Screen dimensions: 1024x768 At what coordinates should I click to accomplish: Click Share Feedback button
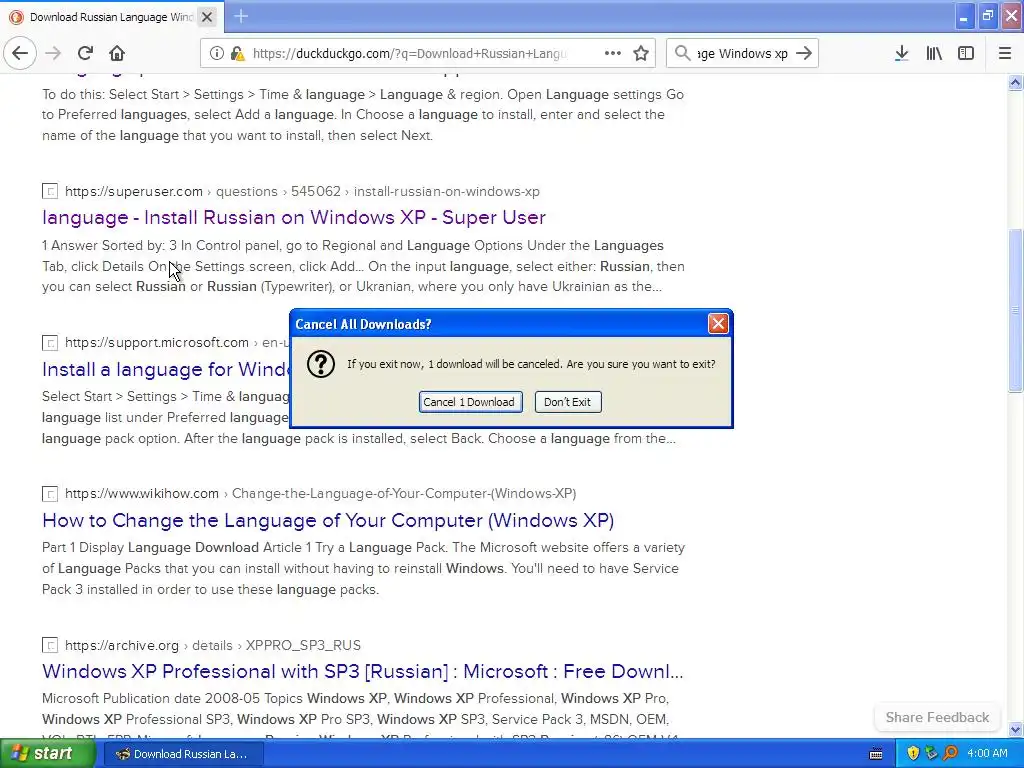tap(937, 717)
